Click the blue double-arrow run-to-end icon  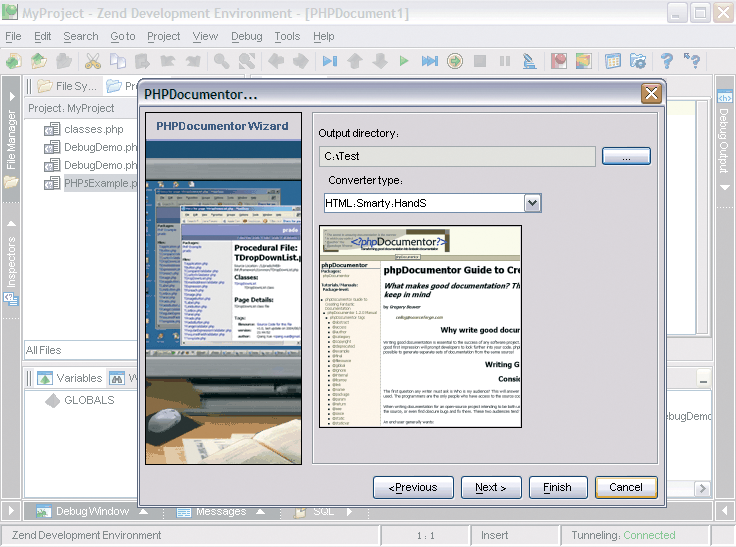point(429,61)
